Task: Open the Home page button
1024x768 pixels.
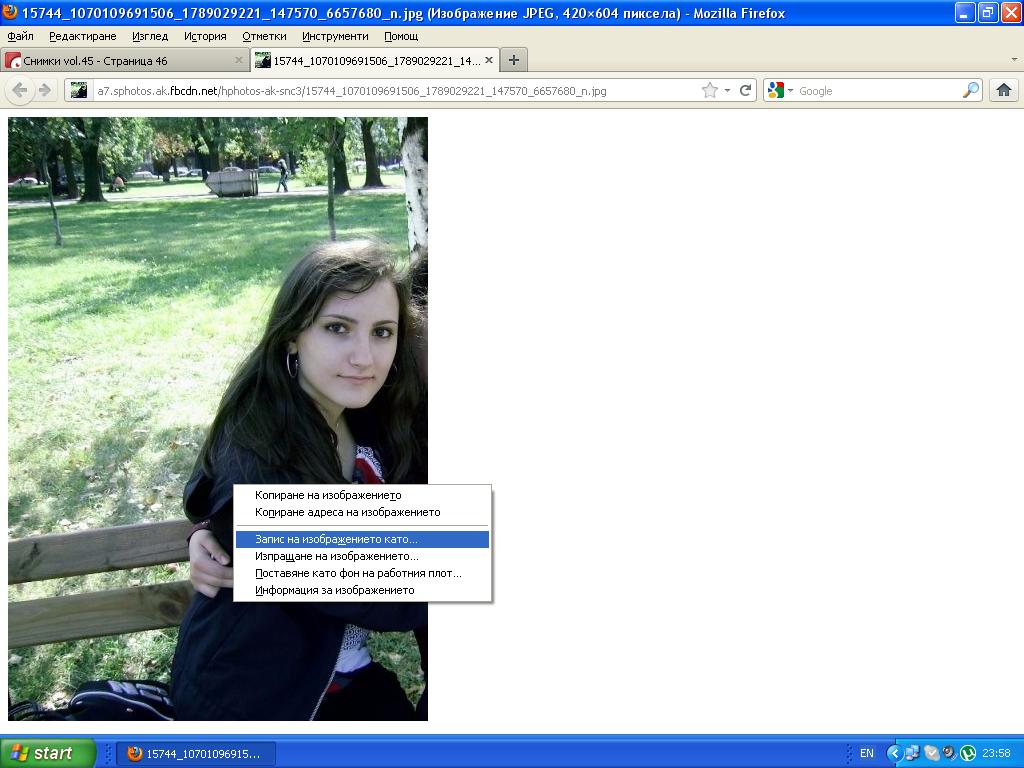Action: pos(1004,90)
